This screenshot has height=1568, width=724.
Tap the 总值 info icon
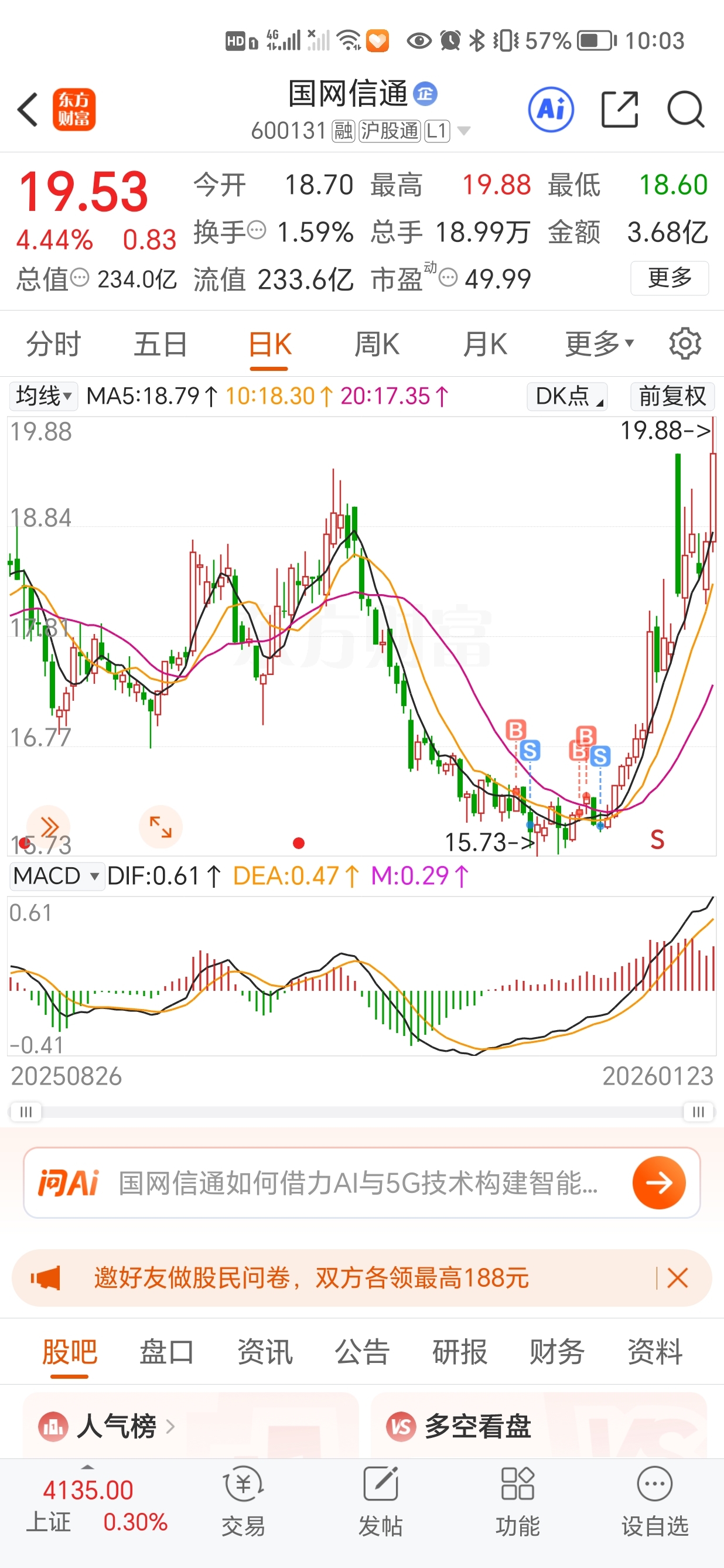click(80, 278)
